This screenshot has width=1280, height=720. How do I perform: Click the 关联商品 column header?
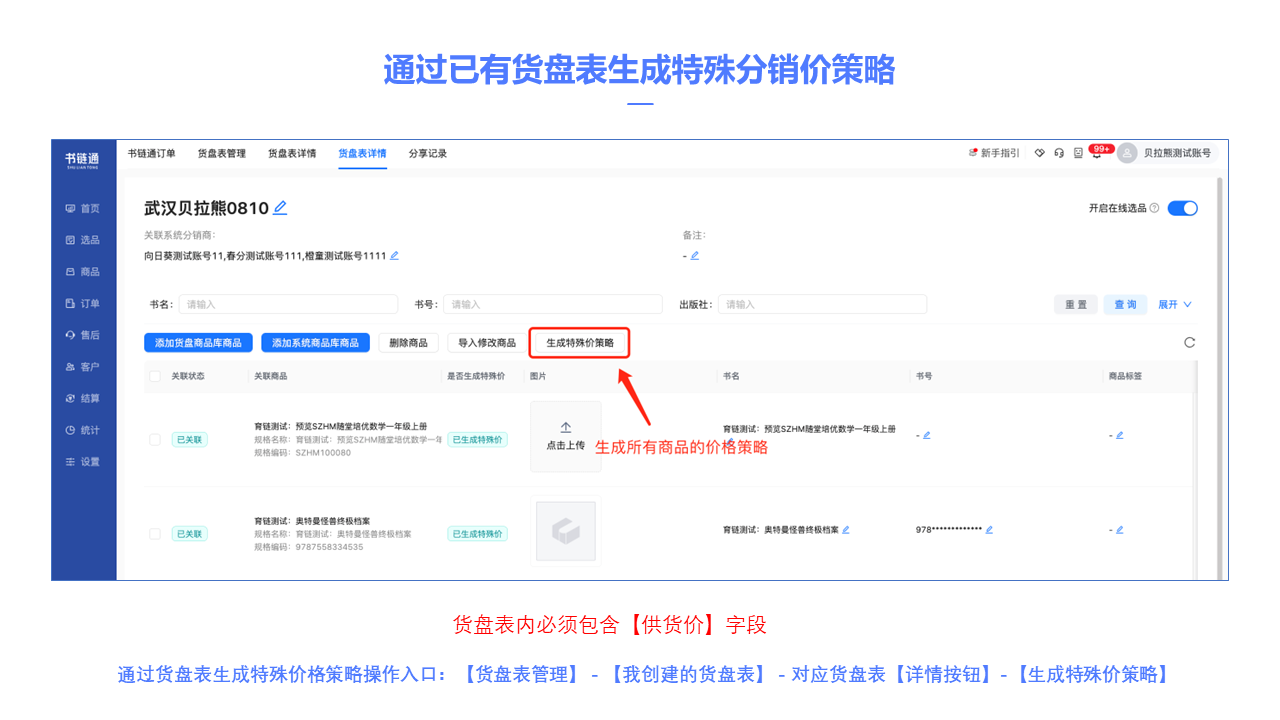[273, 376]
